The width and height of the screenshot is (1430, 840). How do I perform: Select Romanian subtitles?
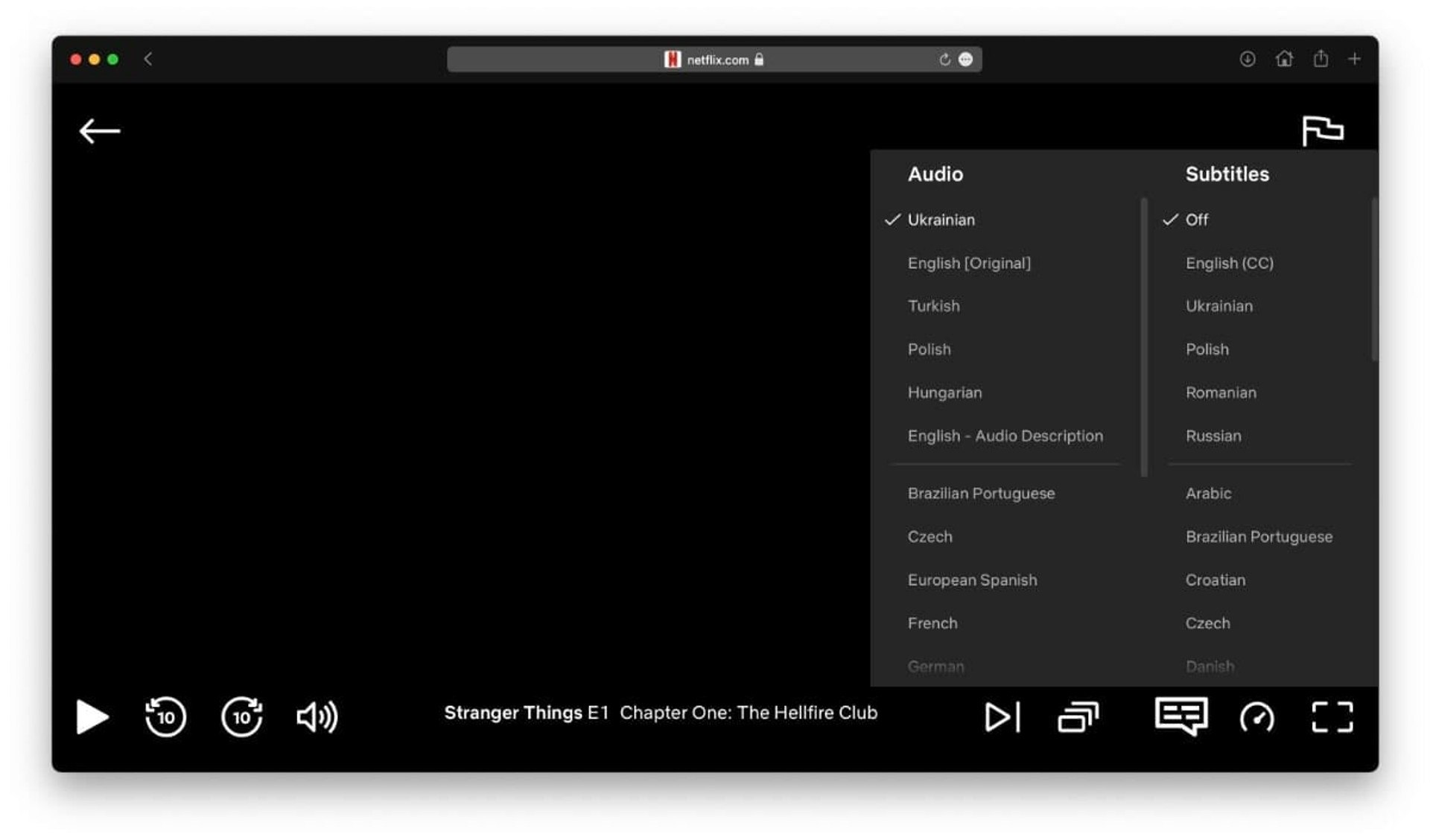point(1221,392)
